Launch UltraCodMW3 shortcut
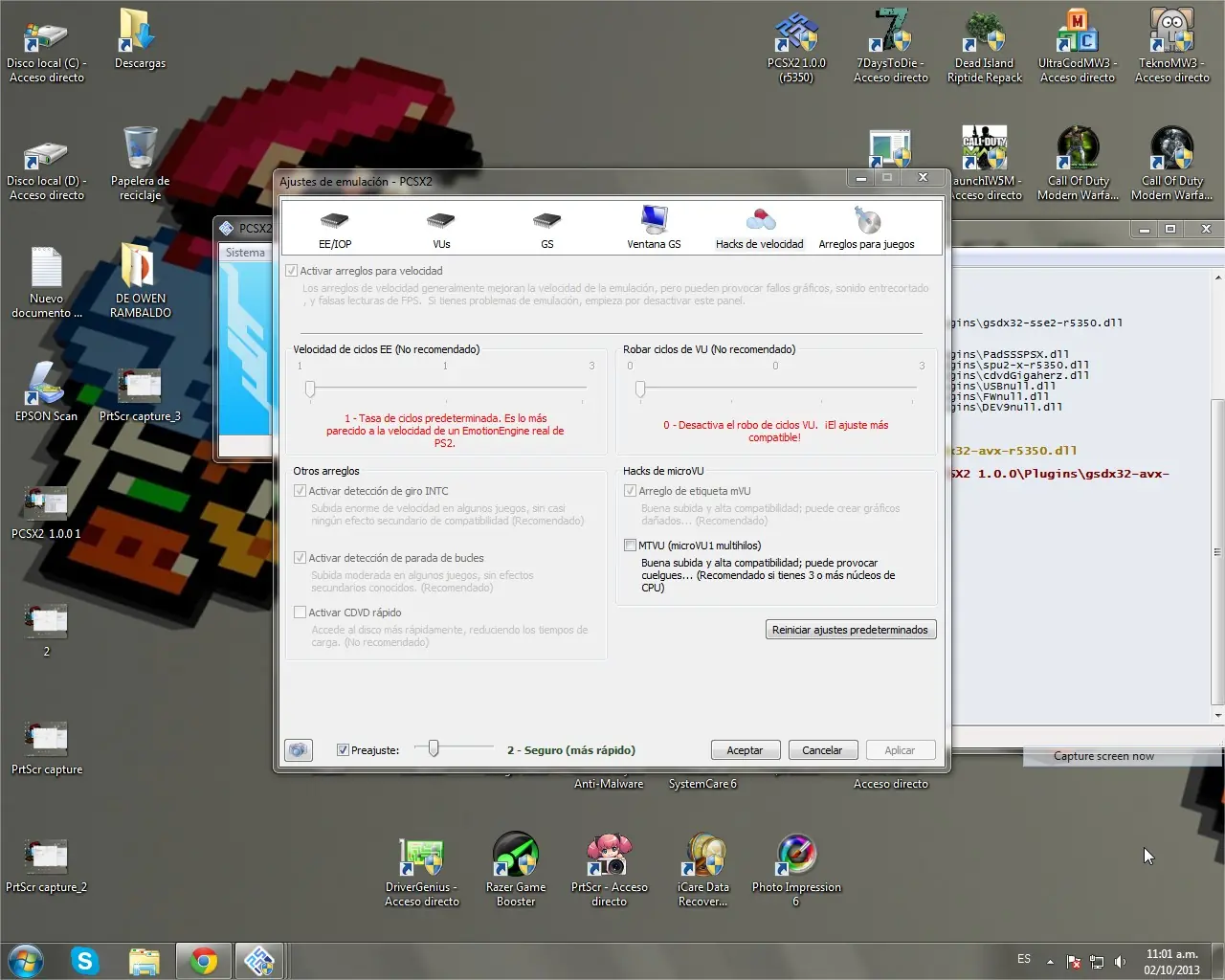The width and height of the screenshot is (1225, 980). tap(1078, 46)
